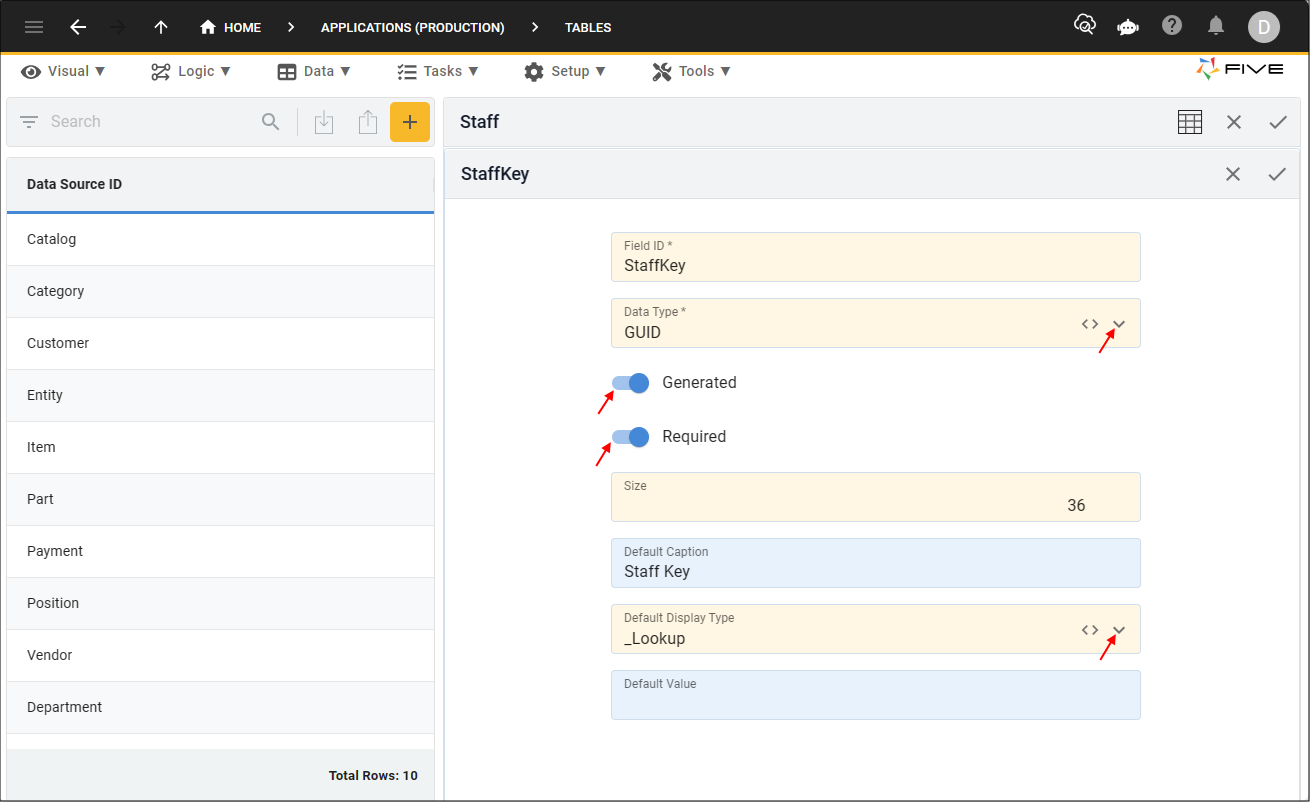Click the Search tables input
This screenshot has height=802, width=1310.
(150, 122)
